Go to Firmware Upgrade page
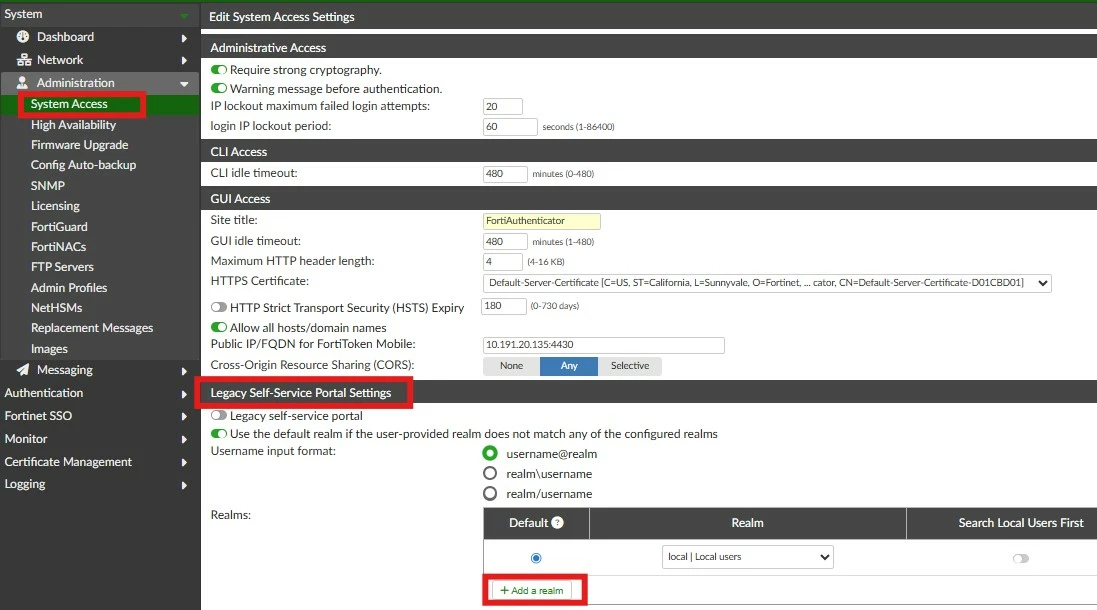Image resolution: width=1097 pixels, height=610 pixels. tap(80, 145)
